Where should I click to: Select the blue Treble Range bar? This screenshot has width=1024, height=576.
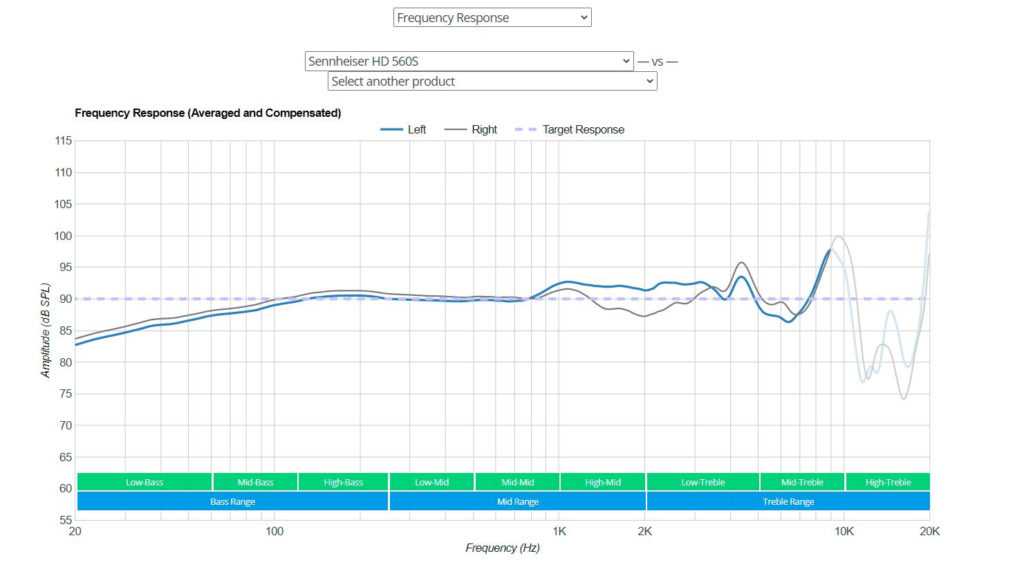788,501
